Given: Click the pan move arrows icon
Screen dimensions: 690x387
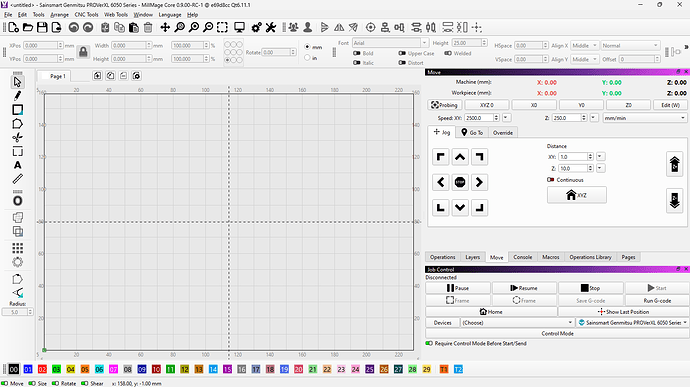Looking at the screenshot, I should tap(165, 28).
